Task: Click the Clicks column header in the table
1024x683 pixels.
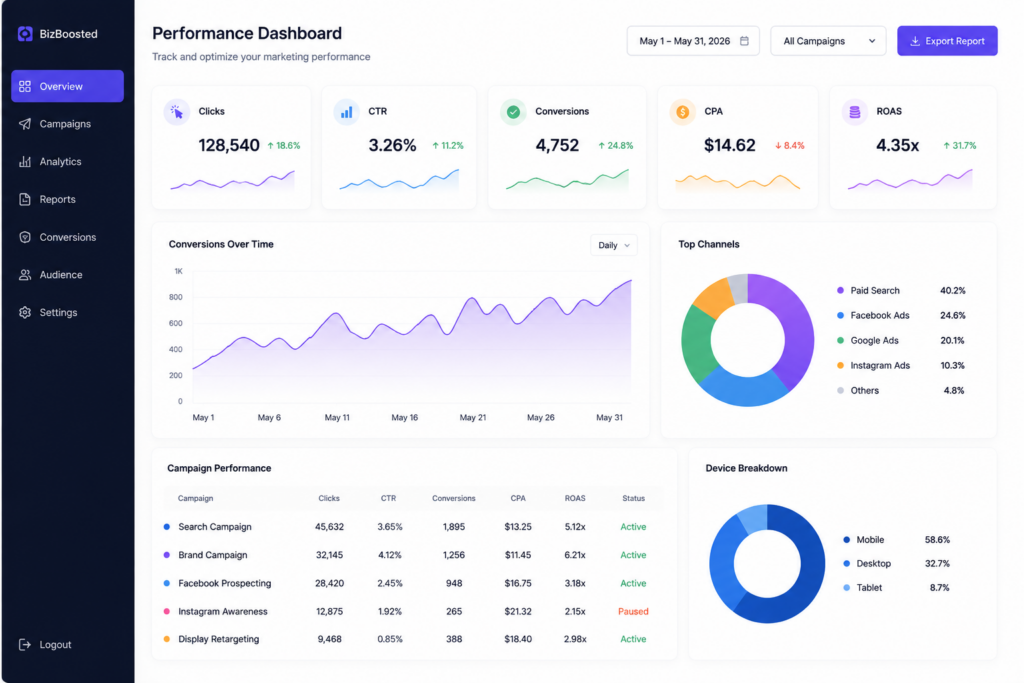Action: 329,498
